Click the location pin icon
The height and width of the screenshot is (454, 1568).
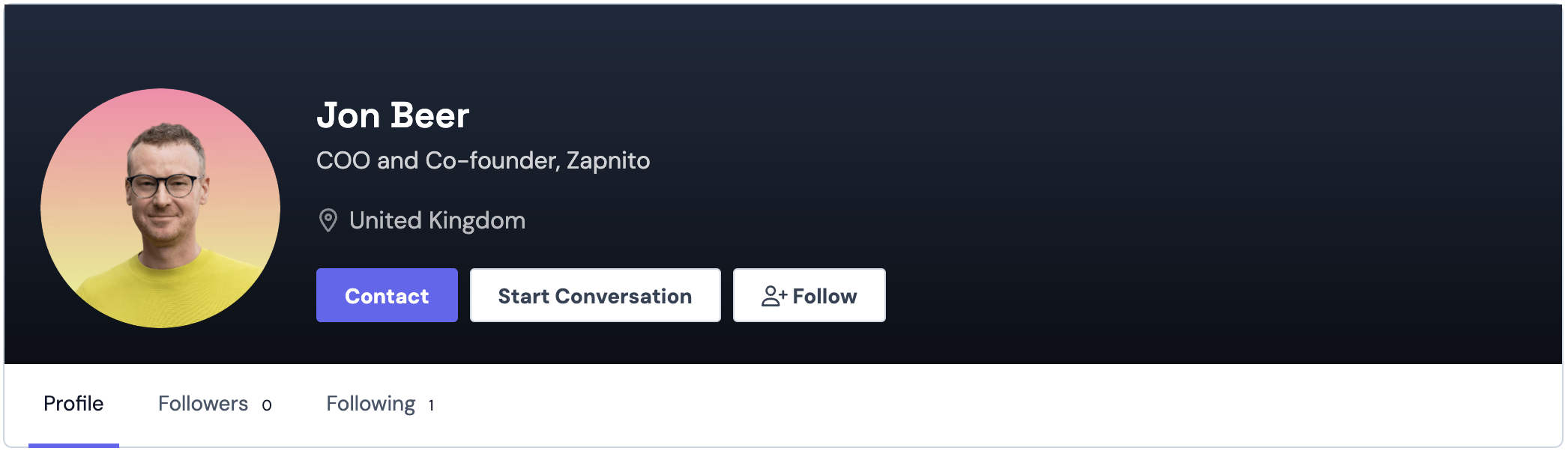[328, 220]
